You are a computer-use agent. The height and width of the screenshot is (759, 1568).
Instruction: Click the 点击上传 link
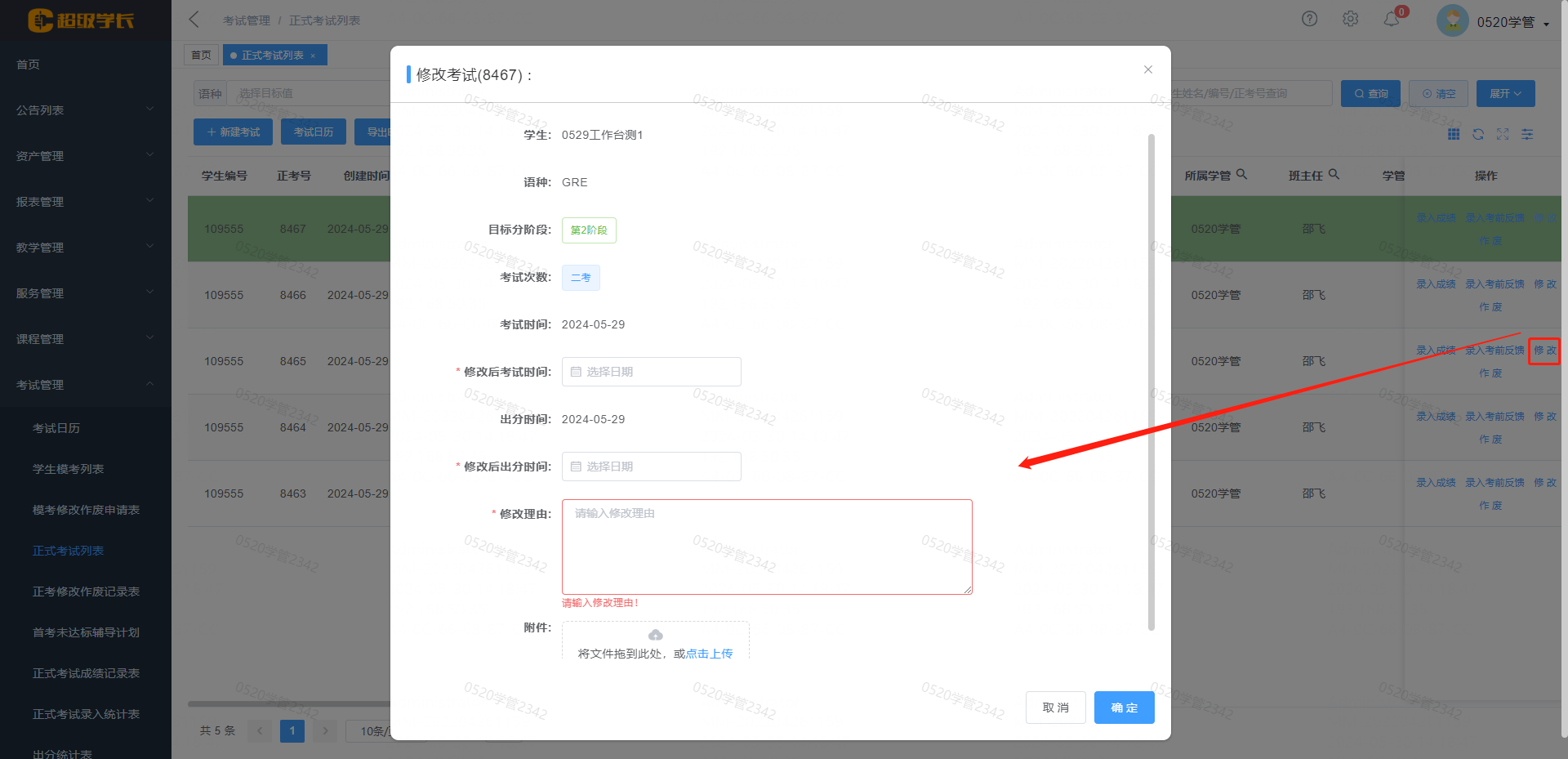tap(709, 654)
